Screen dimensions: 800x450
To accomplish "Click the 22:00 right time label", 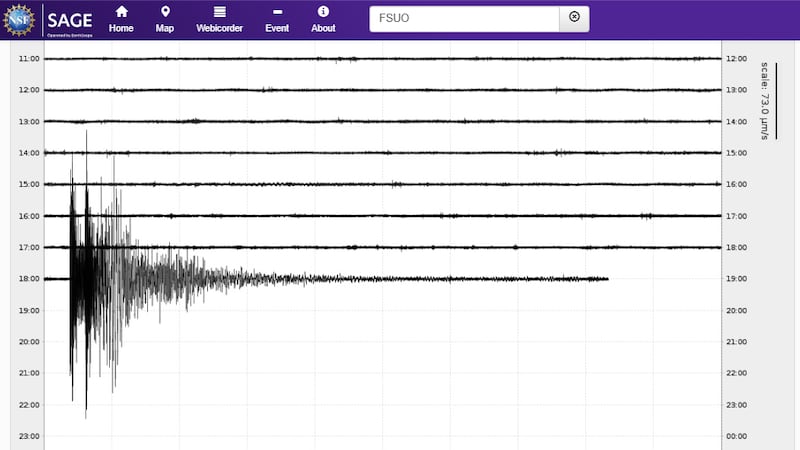I will coord(736,373).
